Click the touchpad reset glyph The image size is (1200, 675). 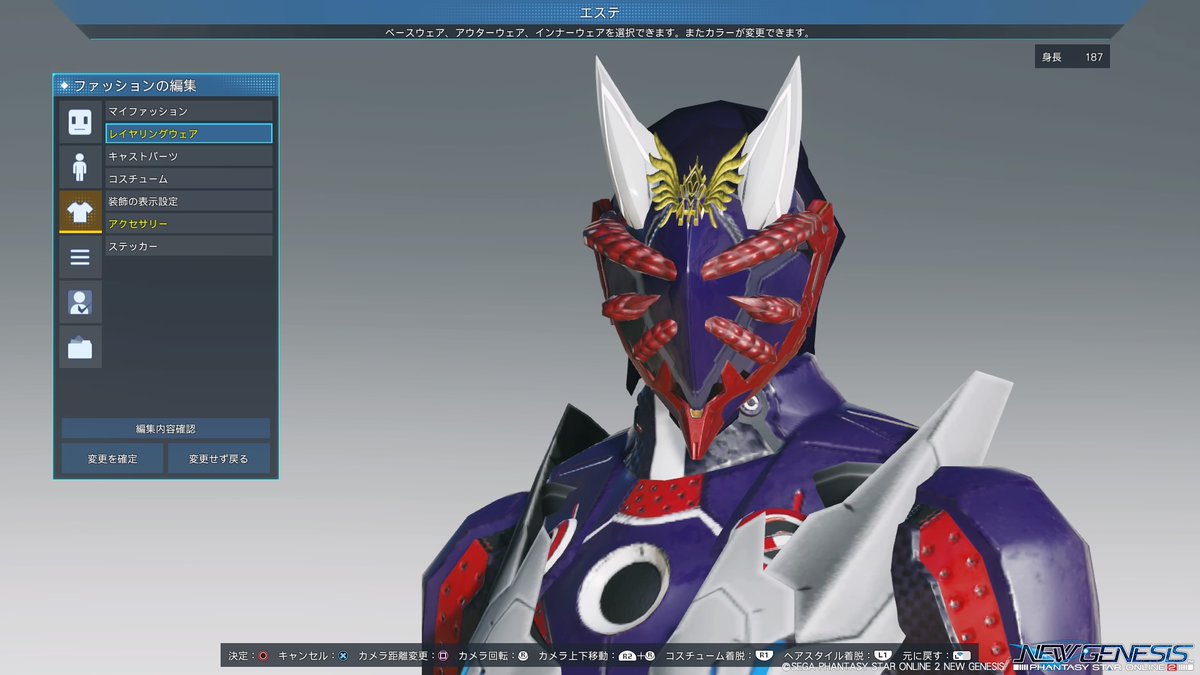[963, 656]
